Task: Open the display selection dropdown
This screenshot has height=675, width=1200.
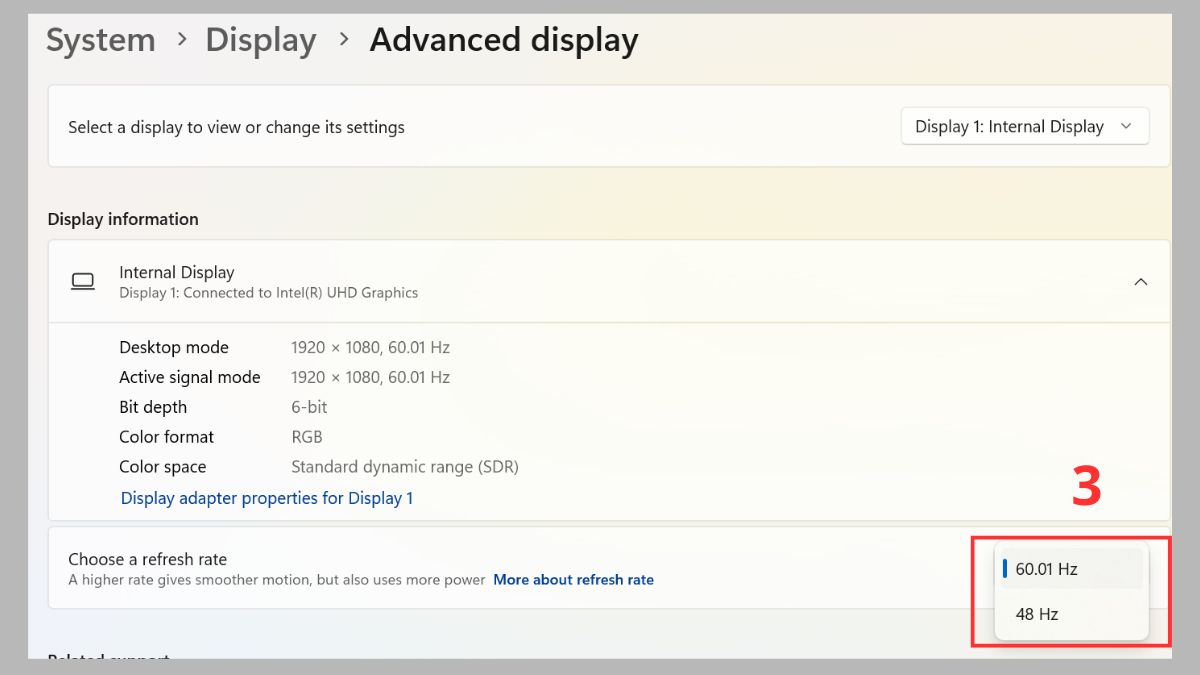Action: [x=1024, y=126]
